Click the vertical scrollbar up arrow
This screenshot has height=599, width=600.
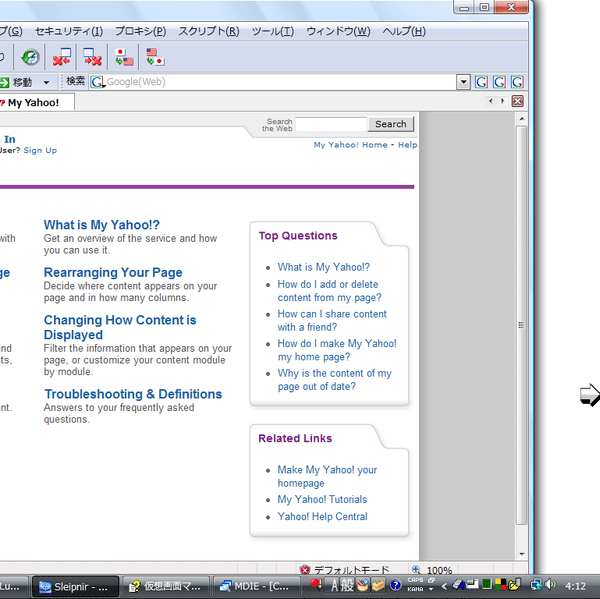522,119
